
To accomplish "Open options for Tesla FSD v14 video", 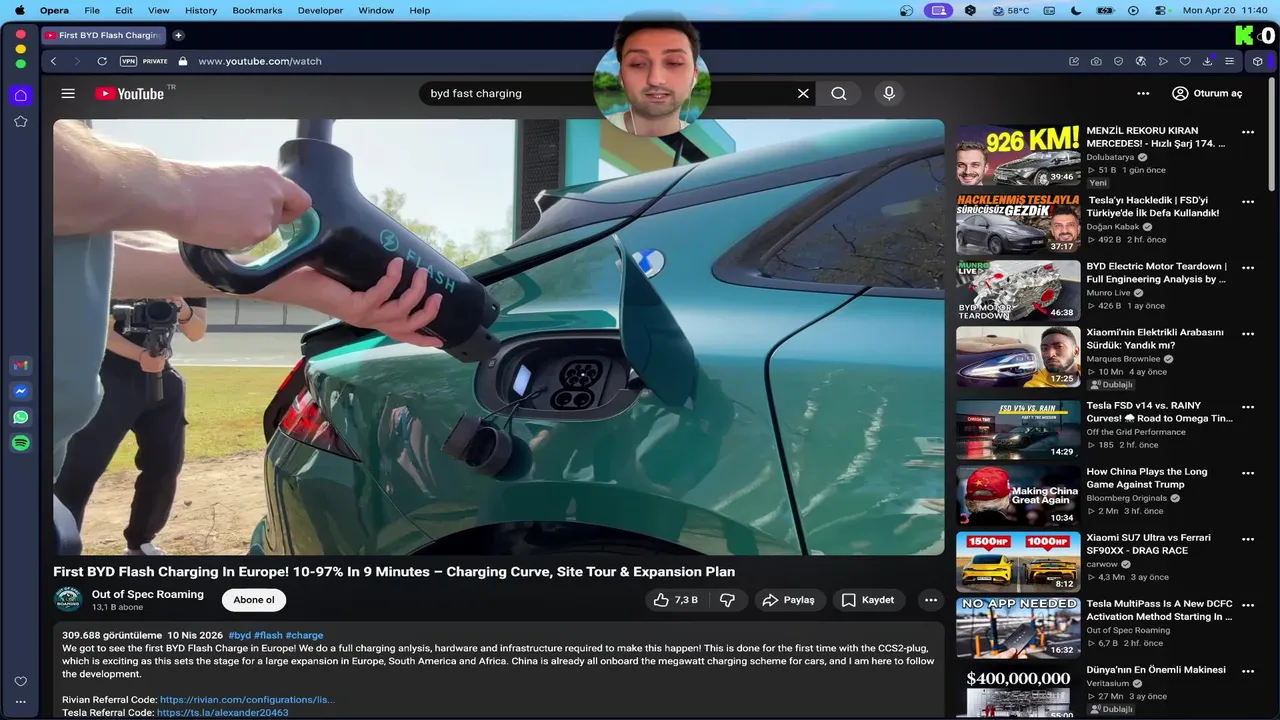I will click(x=1247, y=407).
